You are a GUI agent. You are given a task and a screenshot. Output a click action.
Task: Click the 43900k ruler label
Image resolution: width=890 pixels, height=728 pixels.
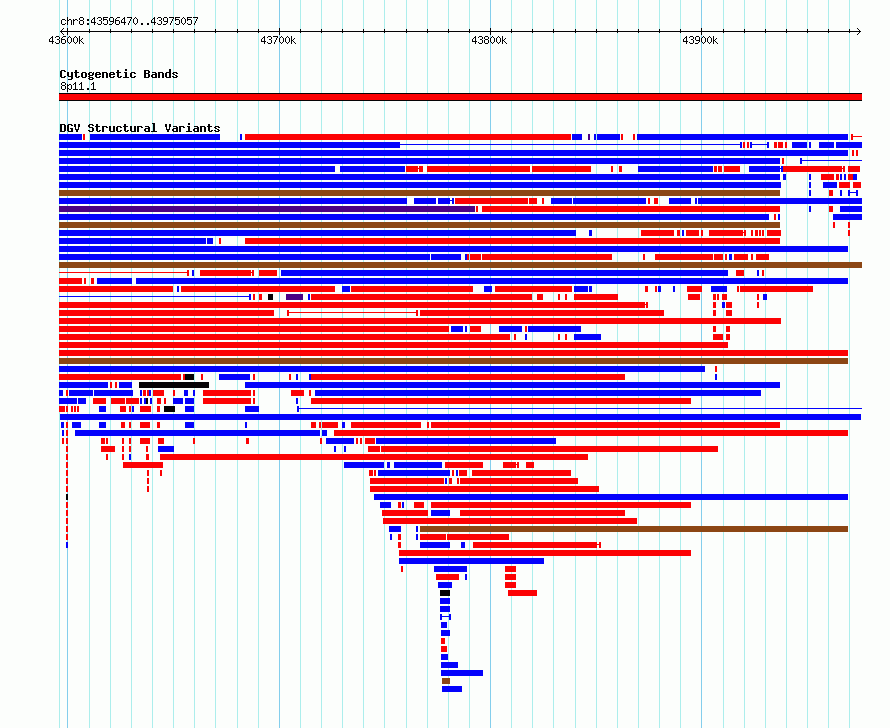pos(700,40)
